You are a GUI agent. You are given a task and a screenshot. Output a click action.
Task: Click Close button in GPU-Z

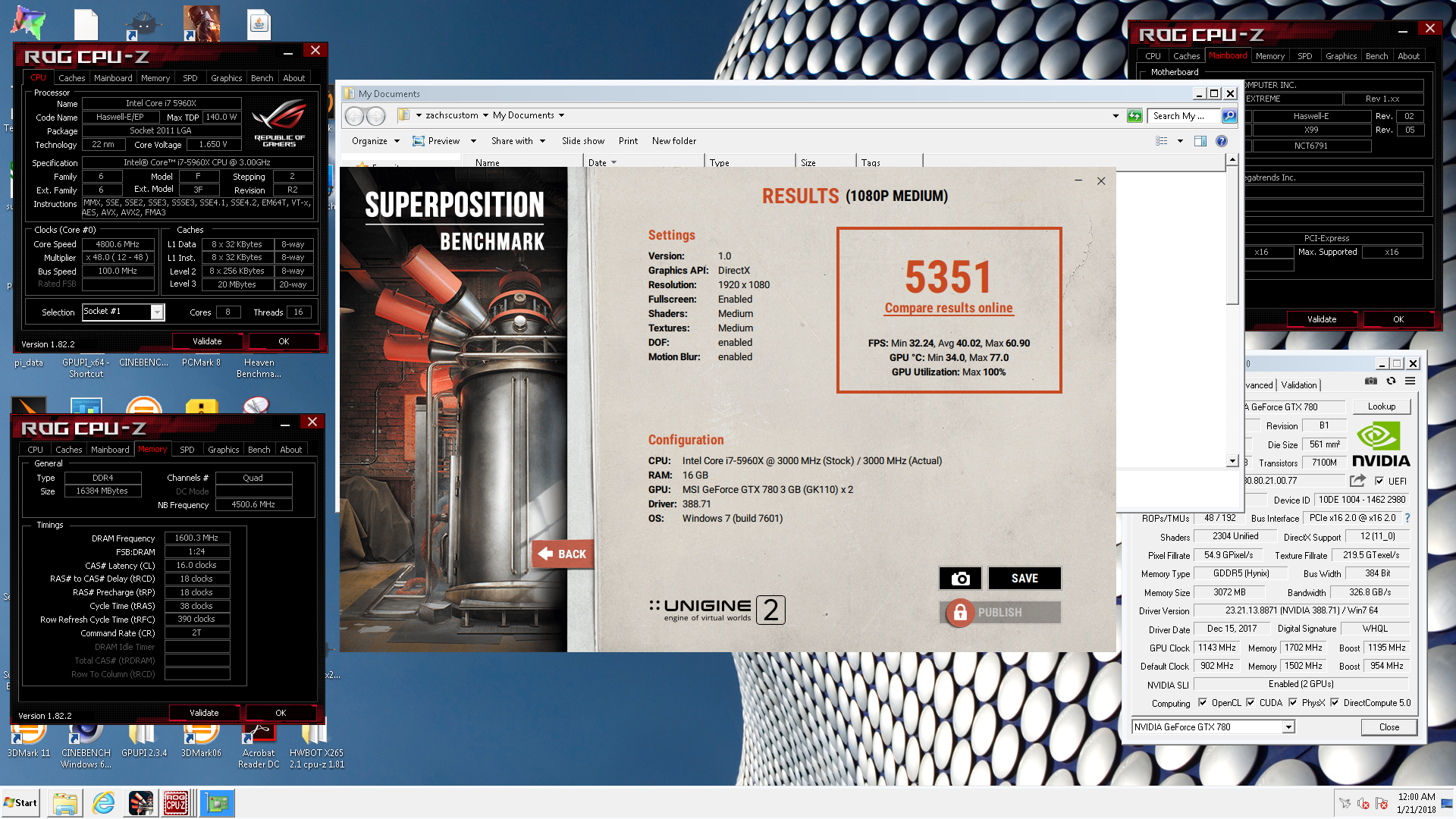coord(1389,727)
